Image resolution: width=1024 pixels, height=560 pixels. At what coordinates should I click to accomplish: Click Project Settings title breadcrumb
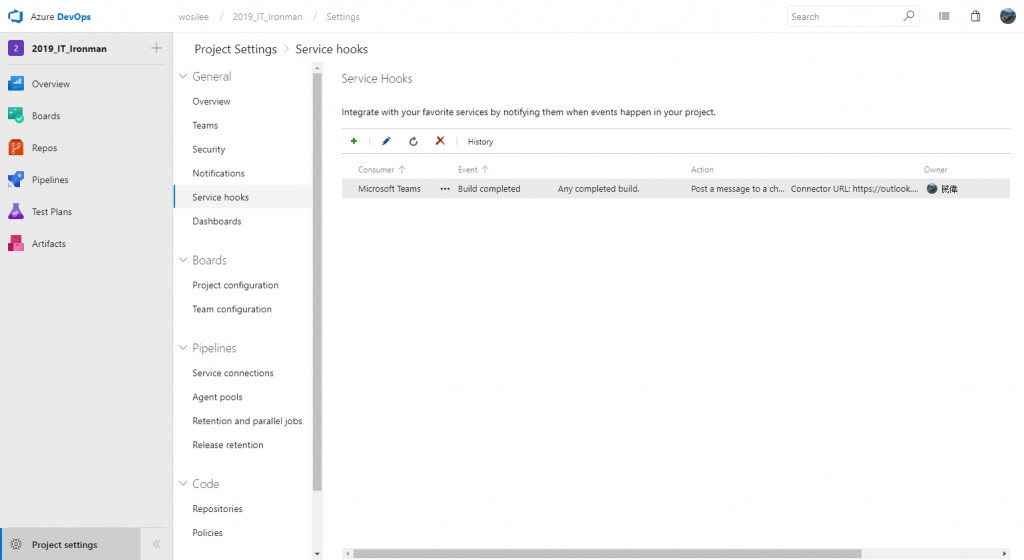point(236,49)
